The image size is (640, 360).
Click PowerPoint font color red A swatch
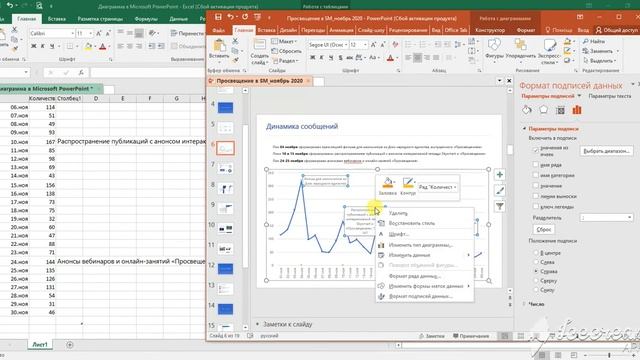point(390,58)
